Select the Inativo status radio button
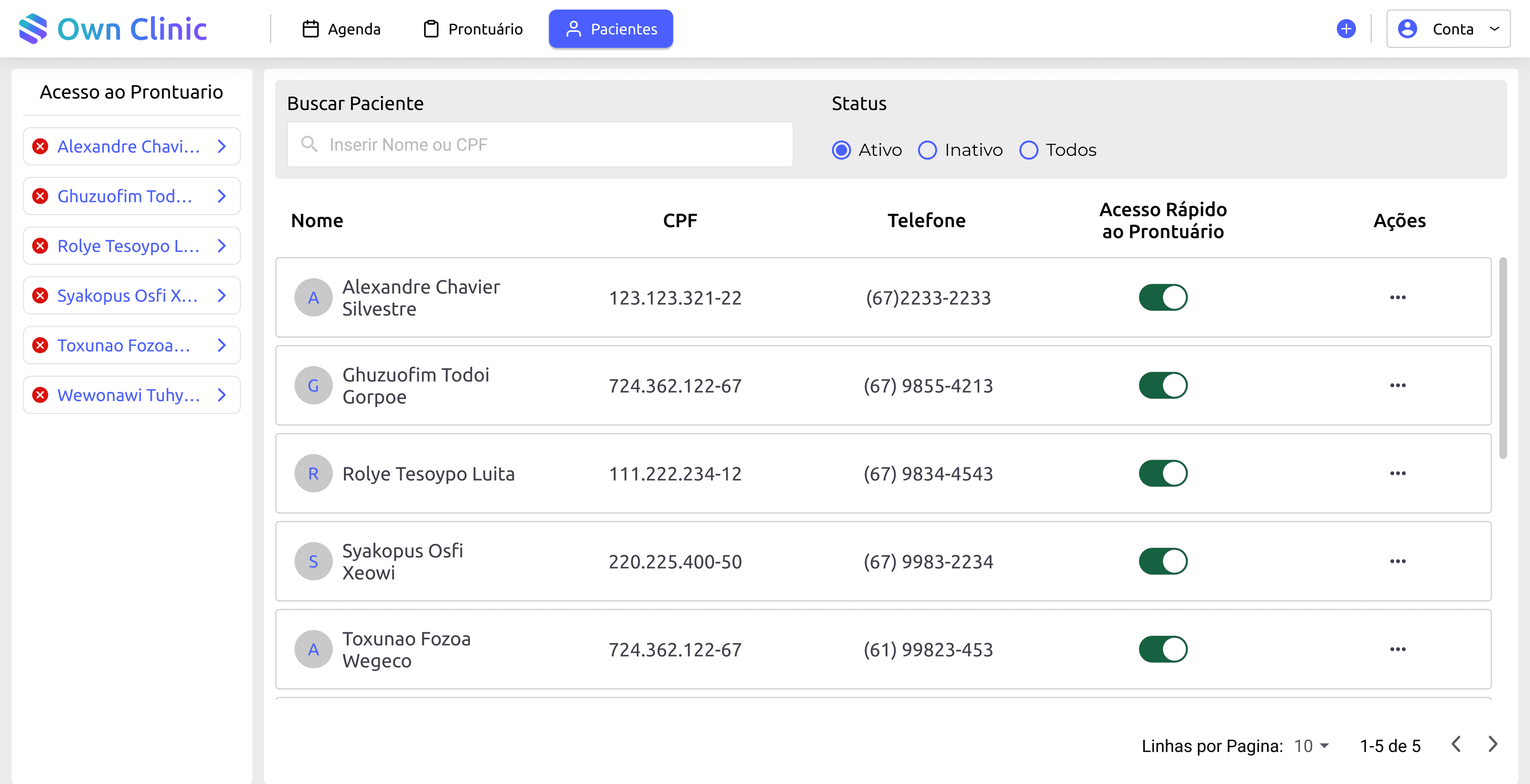The height and width of the screenshot is (784, 1530). click(x=927, y=150)
